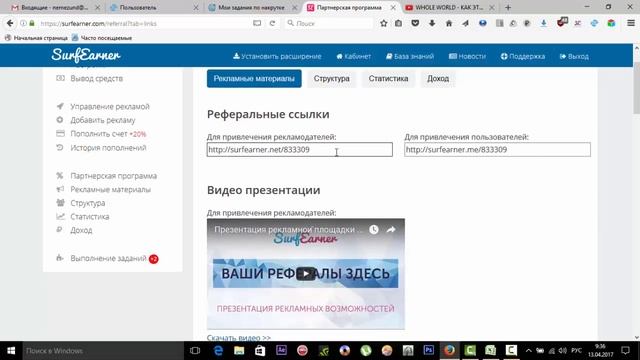
Task: Switch to the Структура tab
Action: pyautogui.click(x=331, y=78)
